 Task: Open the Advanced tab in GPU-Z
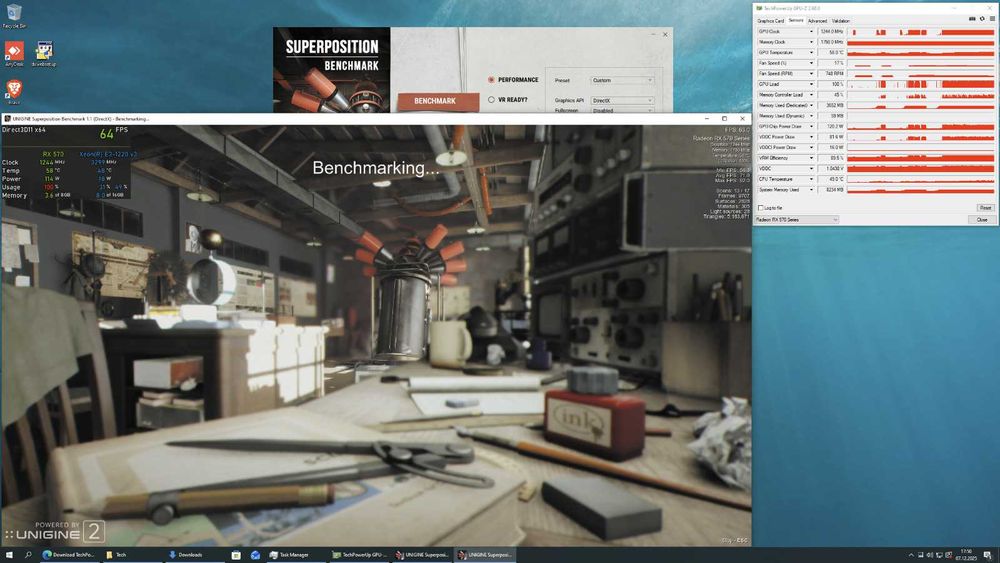[817, 20]
